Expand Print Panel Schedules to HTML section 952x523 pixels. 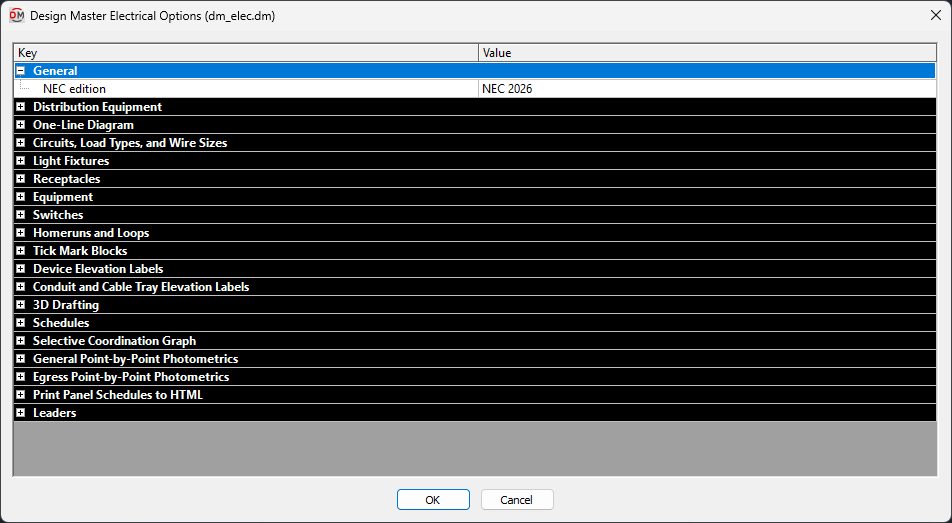pos(21,395)
